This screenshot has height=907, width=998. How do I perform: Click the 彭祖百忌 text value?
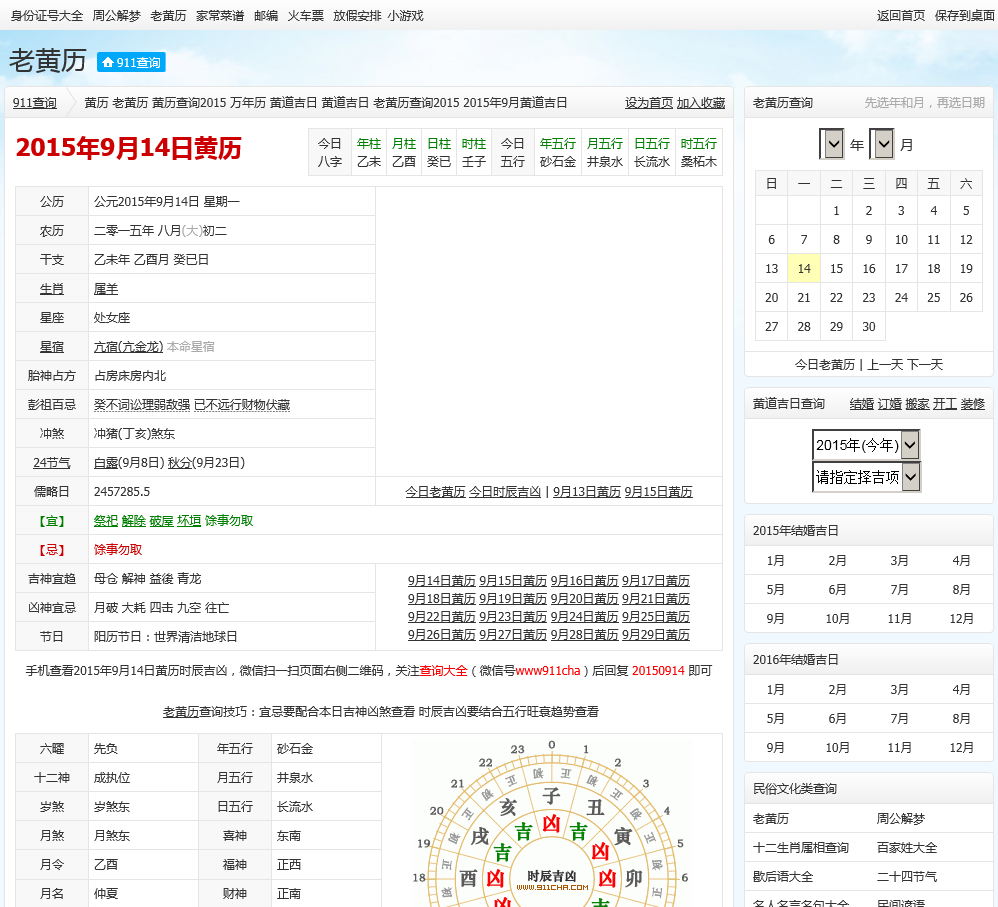pos(192,405)
